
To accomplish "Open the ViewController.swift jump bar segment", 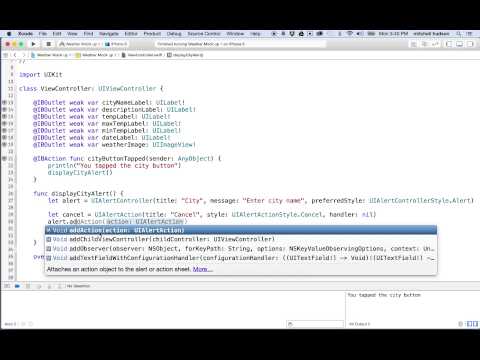I will pos(142,55).
